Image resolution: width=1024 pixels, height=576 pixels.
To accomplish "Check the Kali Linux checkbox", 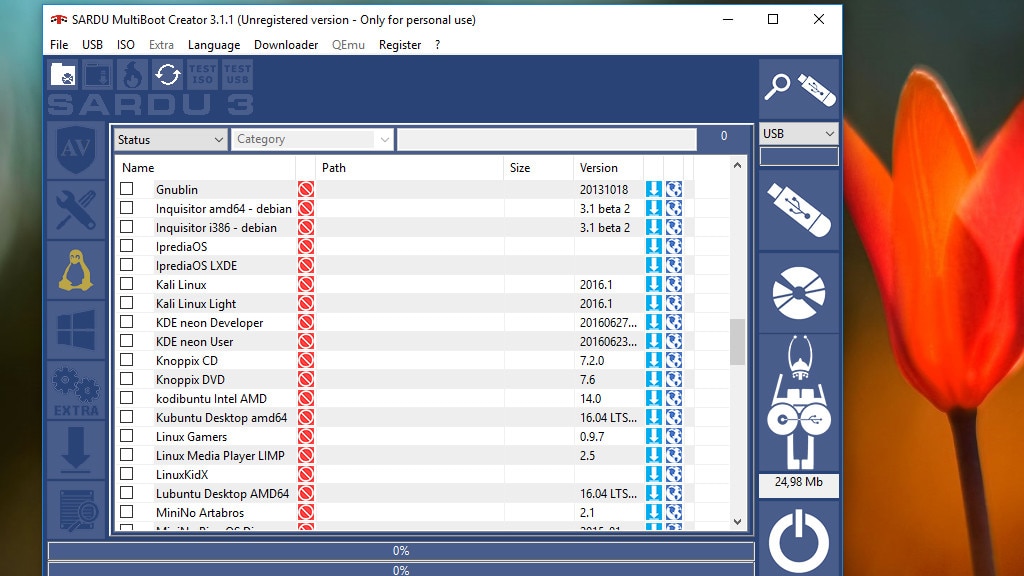I will (x=127, y=284).
